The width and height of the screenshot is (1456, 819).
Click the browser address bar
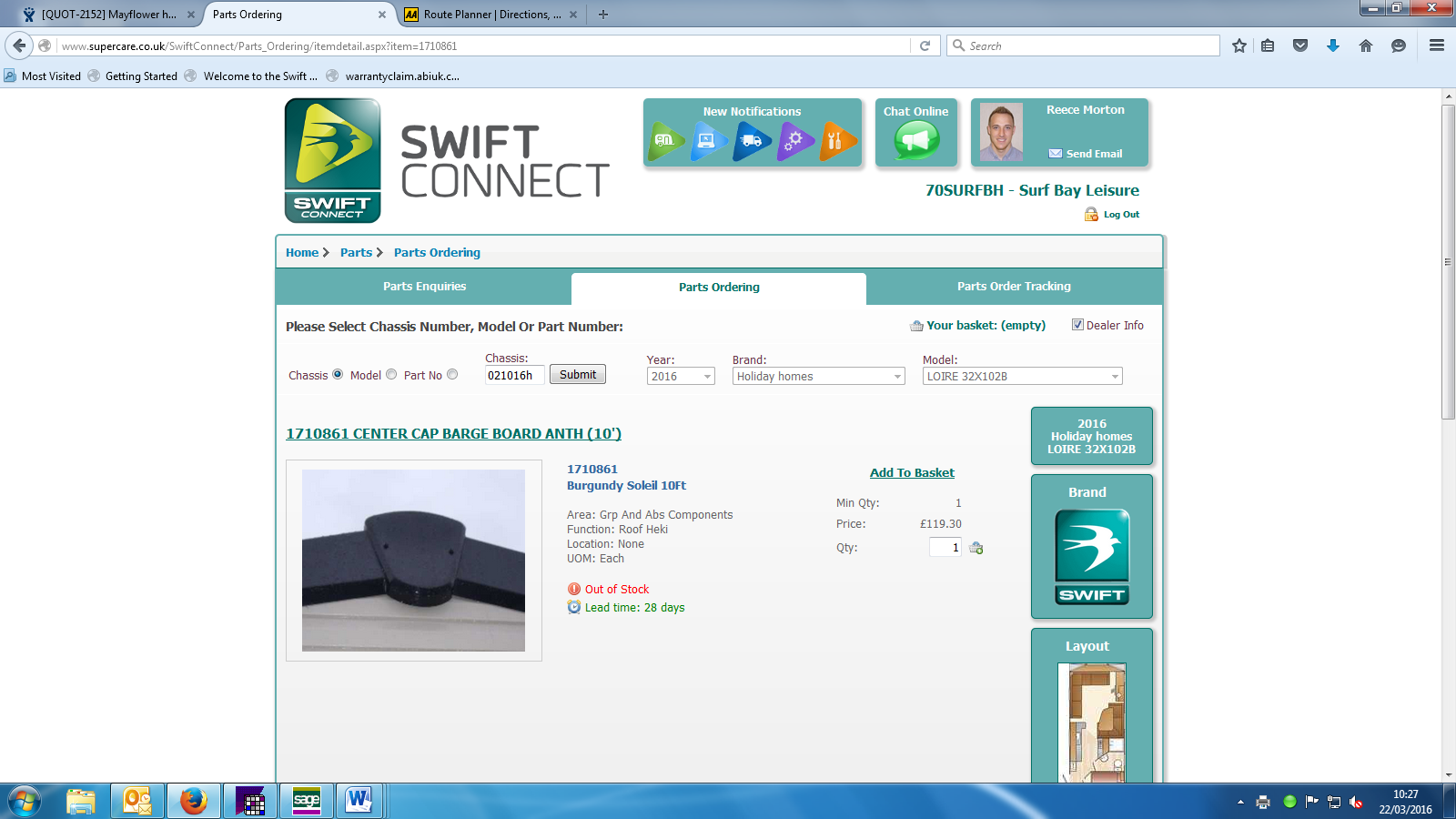[x=482, y=45]
